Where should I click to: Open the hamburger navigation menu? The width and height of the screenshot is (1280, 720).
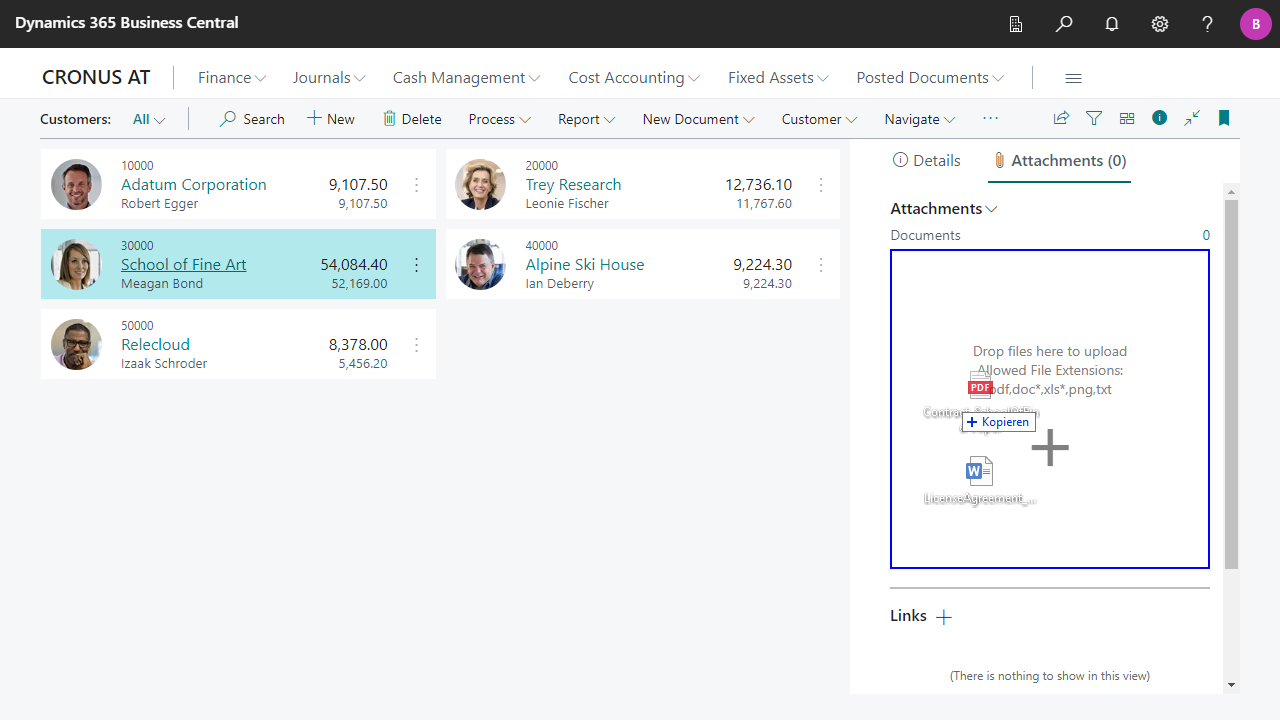[x=1073, y=78]
